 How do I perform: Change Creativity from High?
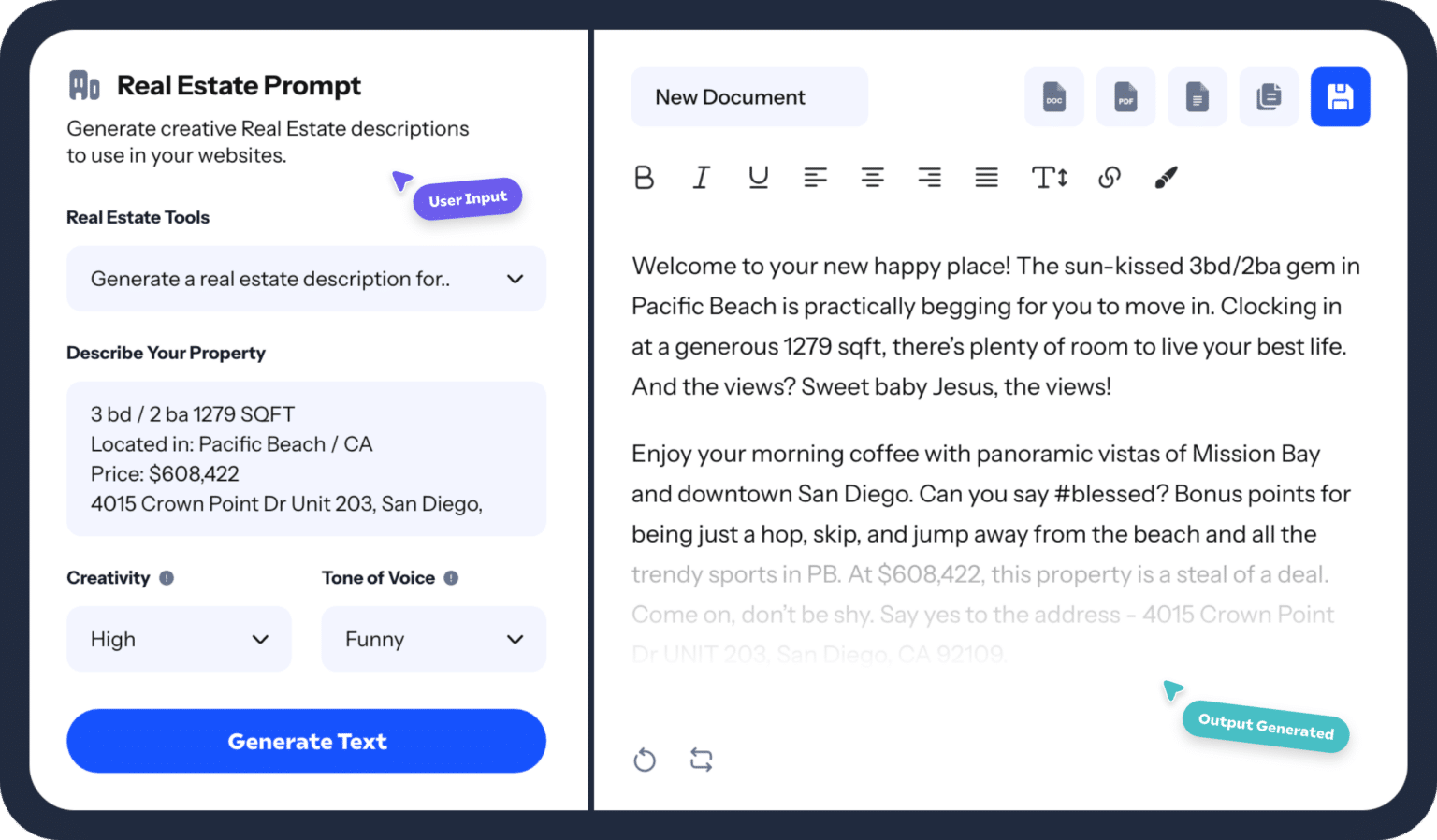point(179,639)
